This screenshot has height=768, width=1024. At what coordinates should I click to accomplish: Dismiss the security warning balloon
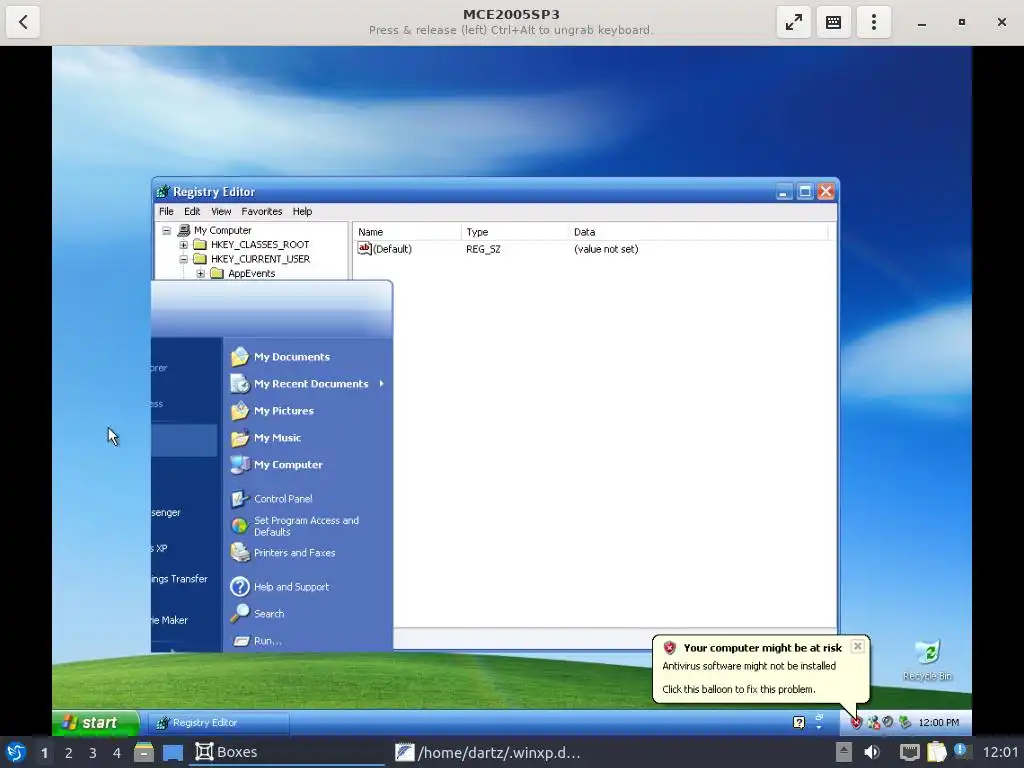(x=857, y=646)
